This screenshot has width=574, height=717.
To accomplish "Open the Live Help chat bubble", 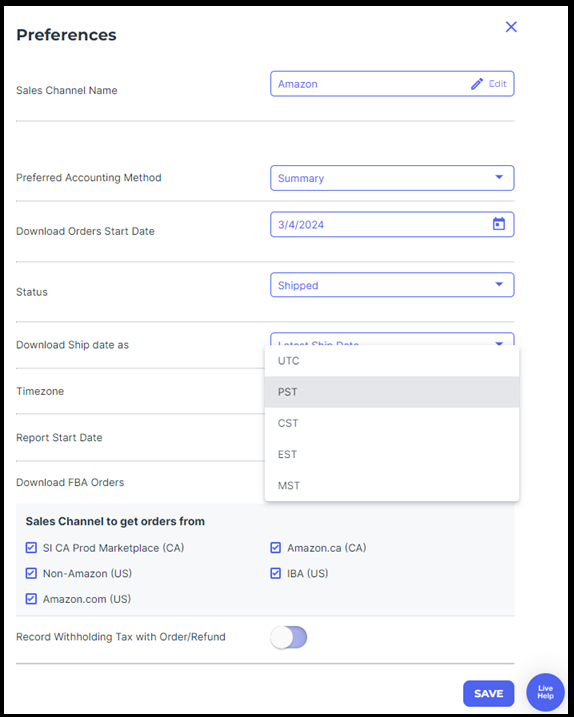I will (x=545, y=692).
